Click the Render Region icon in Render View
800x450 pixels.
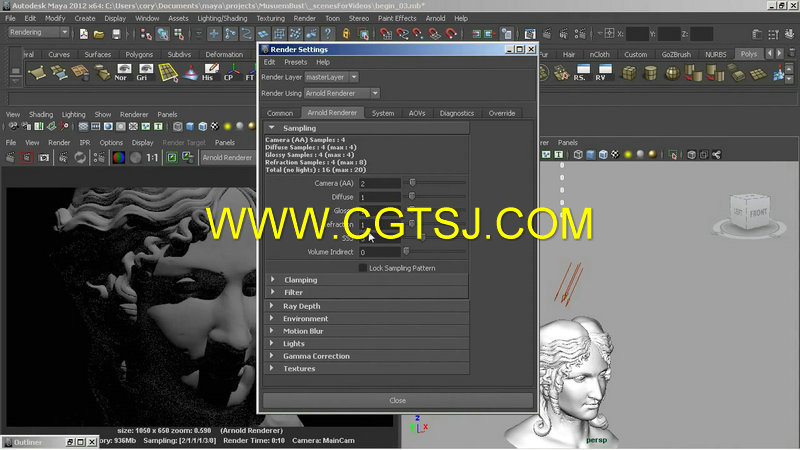click(27, 158)
